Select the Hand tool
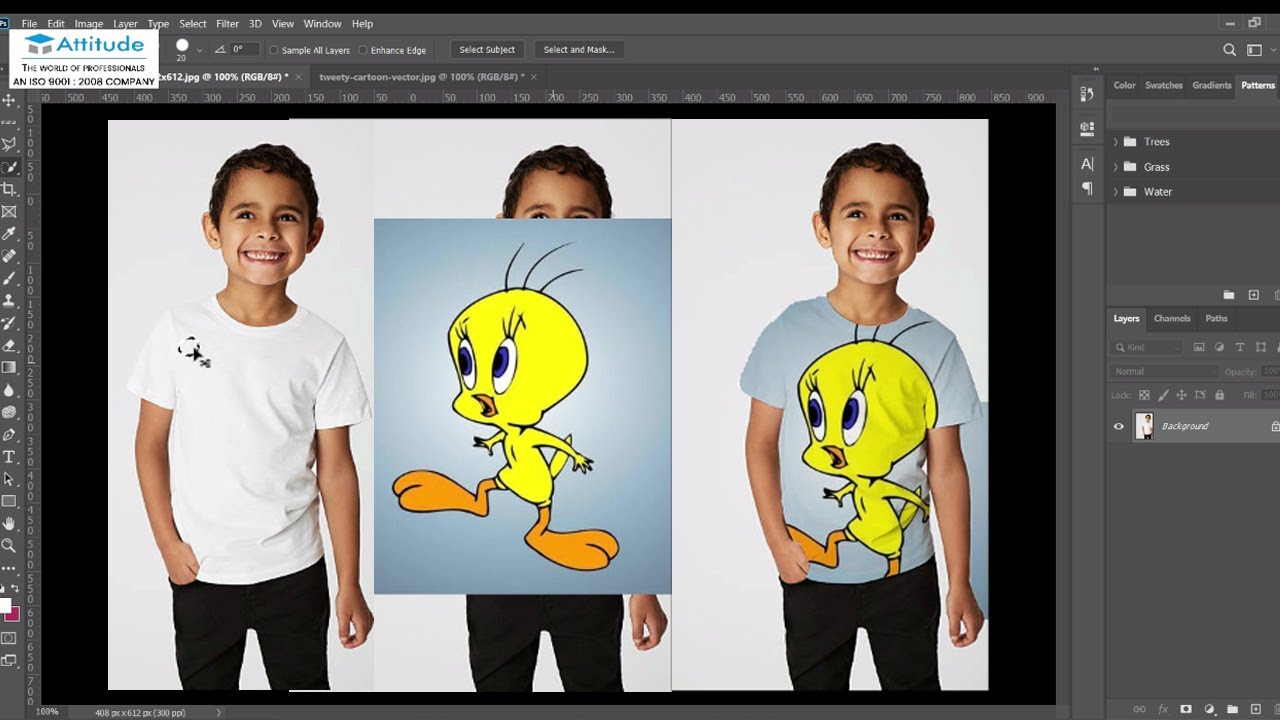Screen dimensions: 1280x720 pos(9,523)
